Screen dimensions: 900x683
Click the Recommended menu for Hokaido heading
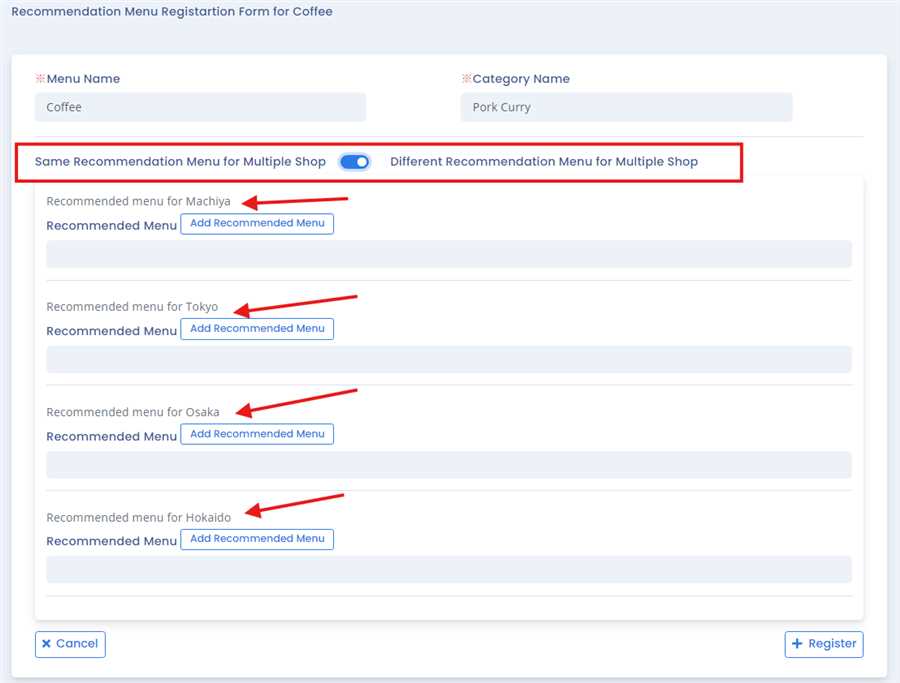(138, 517)
